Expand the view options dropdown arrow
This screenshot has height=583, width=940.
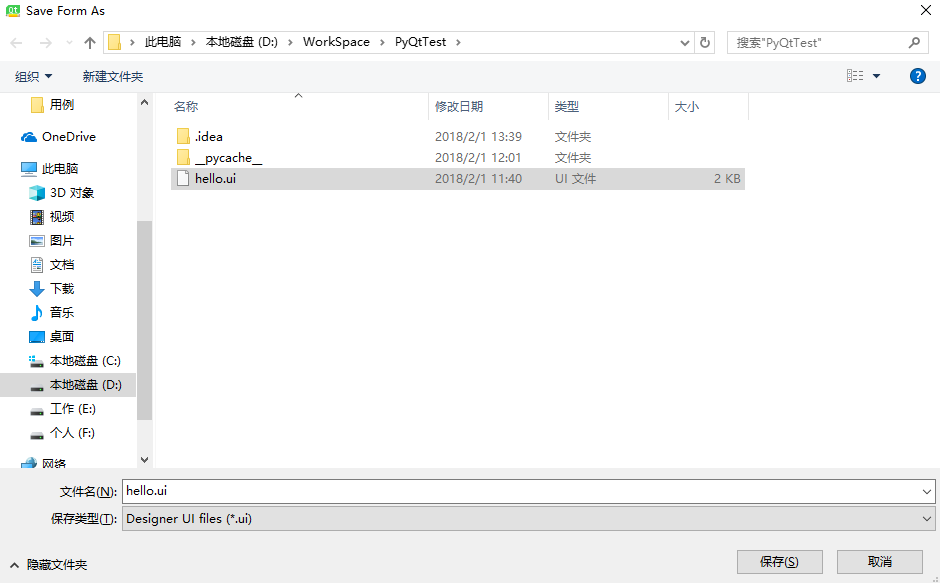877,76
